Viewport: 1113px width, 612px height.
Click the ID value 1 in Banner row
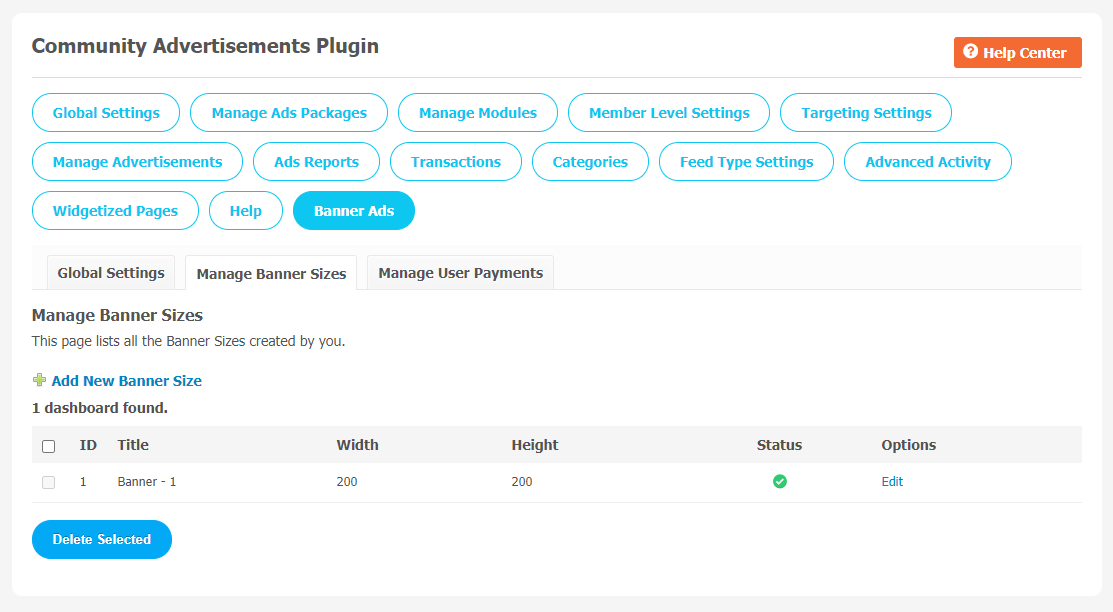tap(83, 481)
